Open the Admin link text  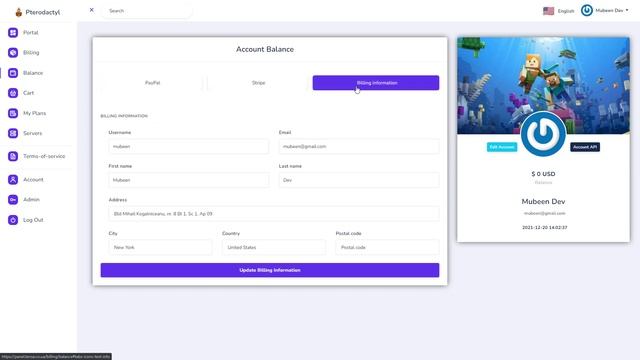[x=31, y=200]
